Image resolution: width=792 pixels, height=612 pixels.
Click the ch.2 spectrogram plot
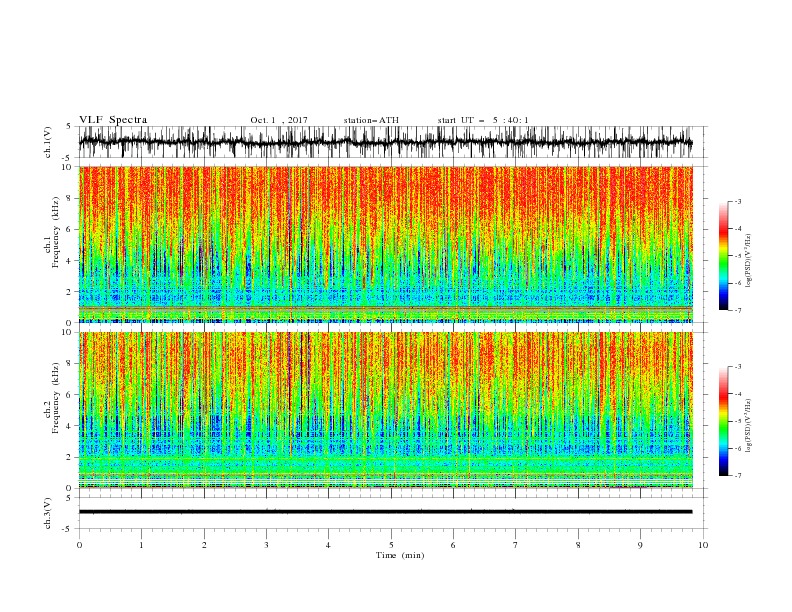[385, 410]
